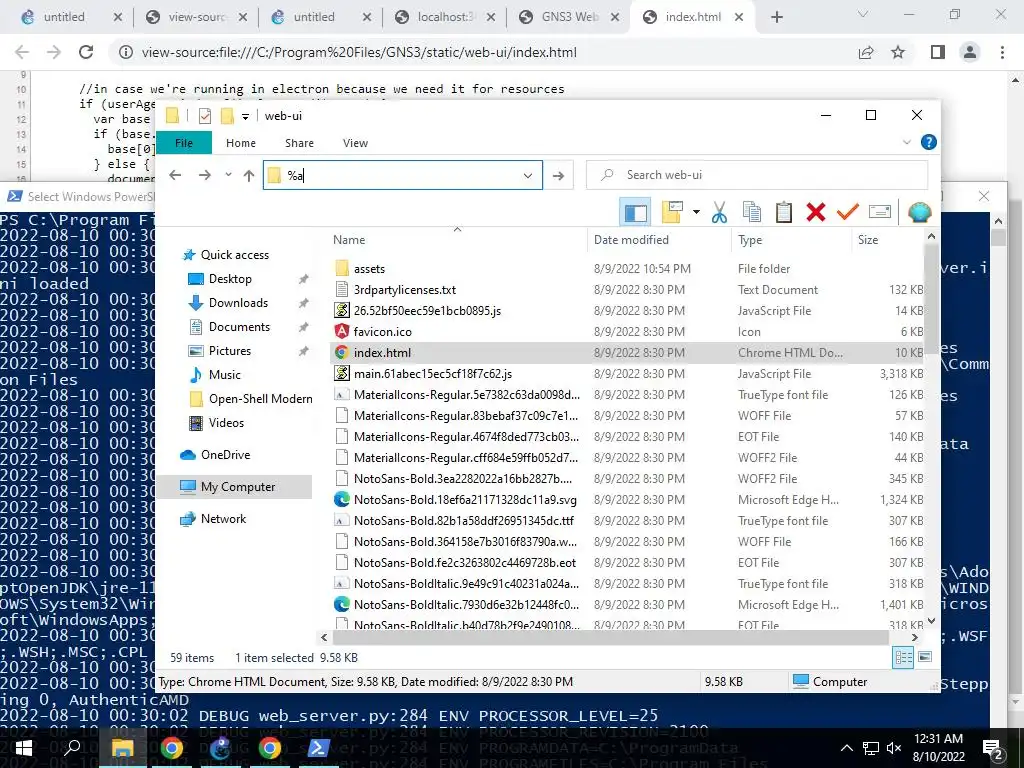Open address bar history dropdown

click(528, 175)
